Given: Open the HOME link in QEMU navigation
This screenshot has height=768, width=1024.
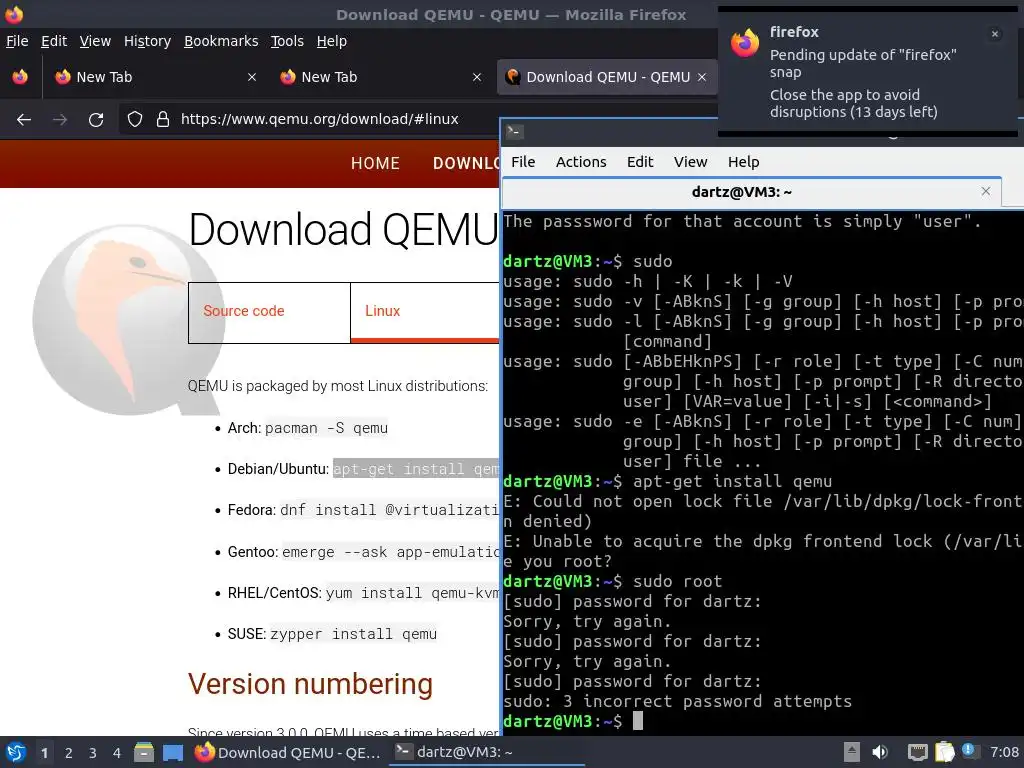Looking at the screenshot, I should (x=375, y=163).
